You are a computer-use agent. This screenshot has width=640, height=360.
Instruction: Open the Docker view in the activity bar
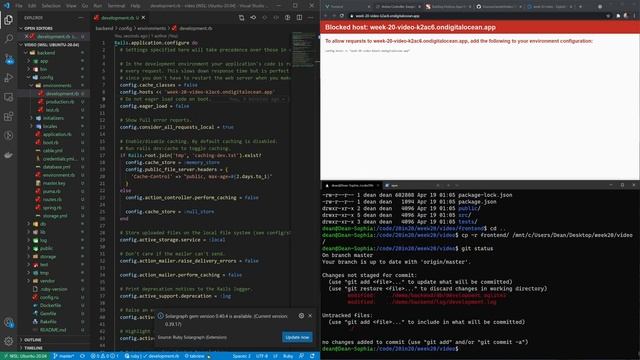[x=9, y=155]
